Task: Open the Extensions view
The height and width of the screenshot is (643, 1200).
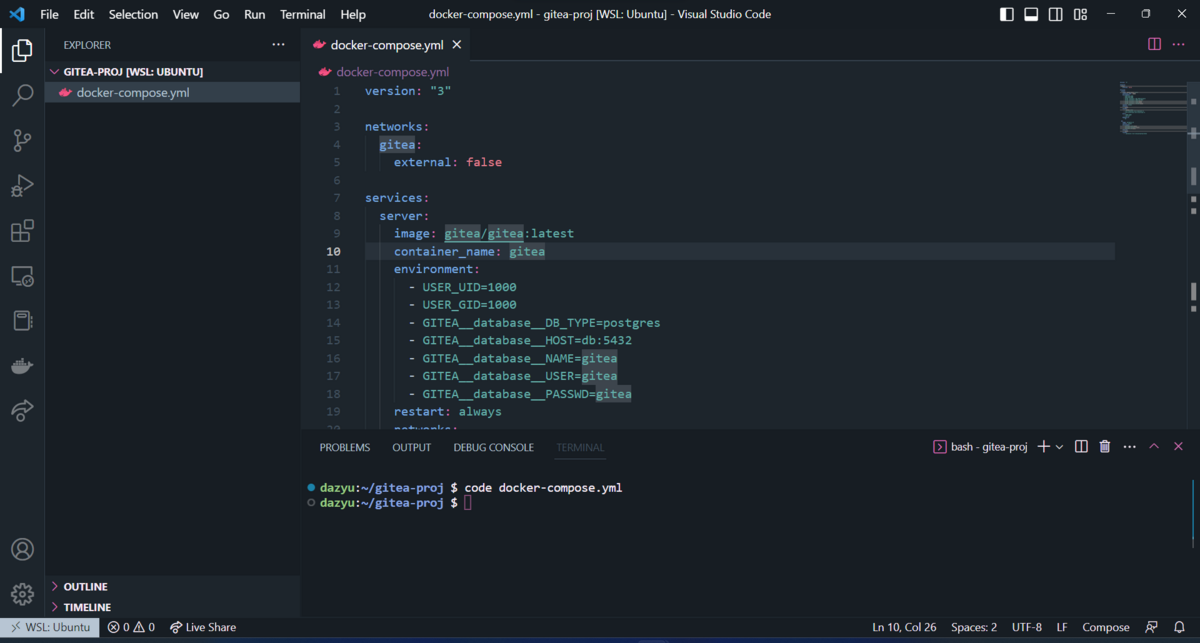Action: pyautogui.click(x=22, y=231)
